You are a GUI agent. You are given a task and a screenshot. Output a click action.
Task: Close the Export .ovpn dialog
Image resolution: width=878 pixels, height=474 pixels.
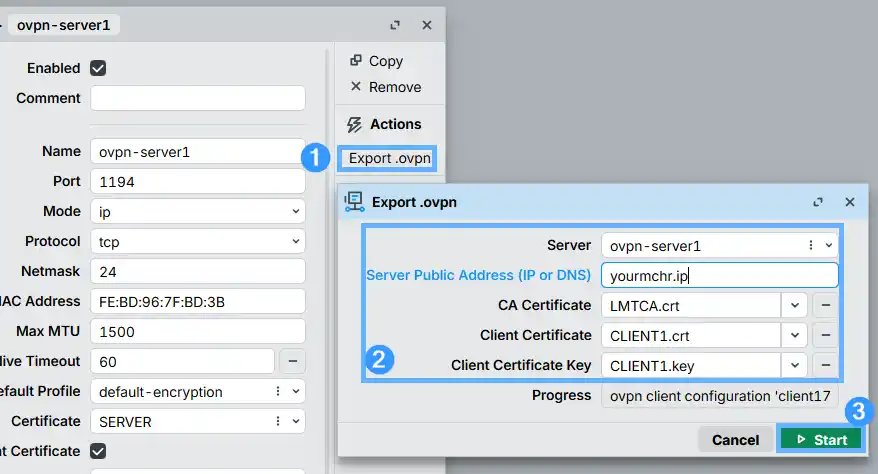tap(850, 202)
